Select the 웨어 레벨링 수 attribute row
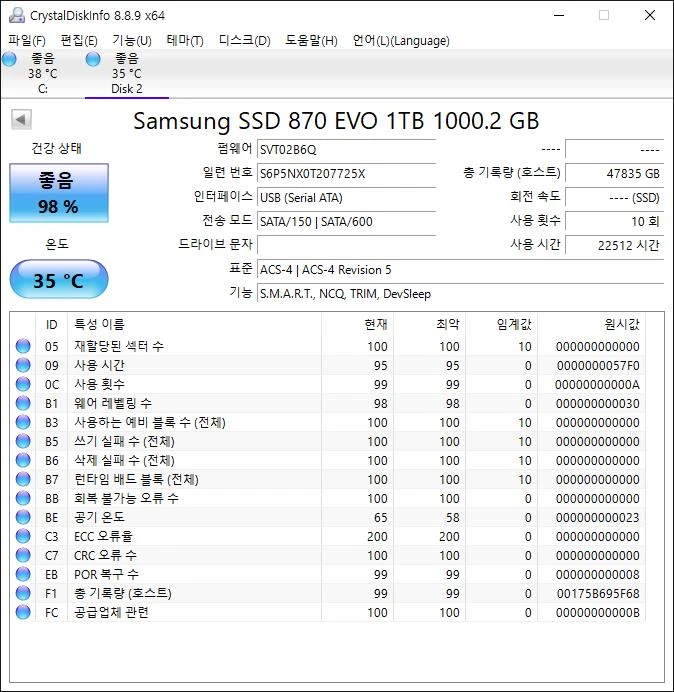674x692 pixels. pos(328,403)
